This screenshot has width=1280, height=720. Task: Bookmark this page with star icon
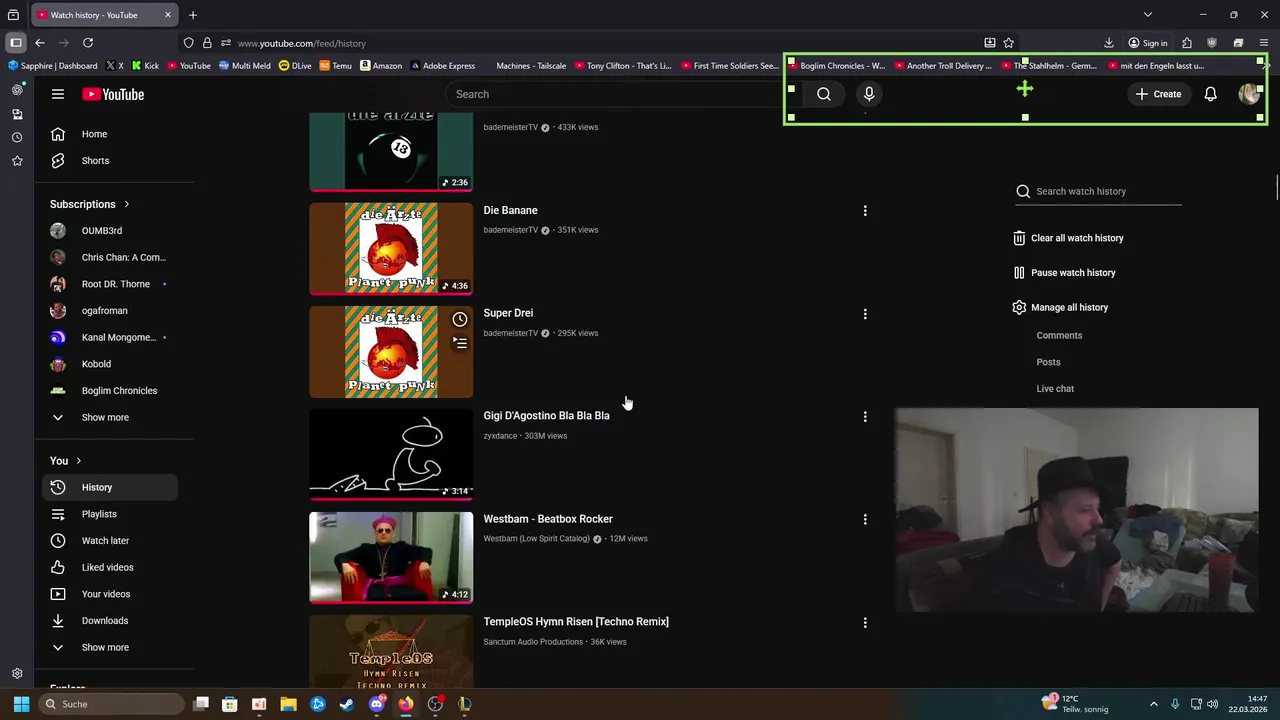[1008, 43]
